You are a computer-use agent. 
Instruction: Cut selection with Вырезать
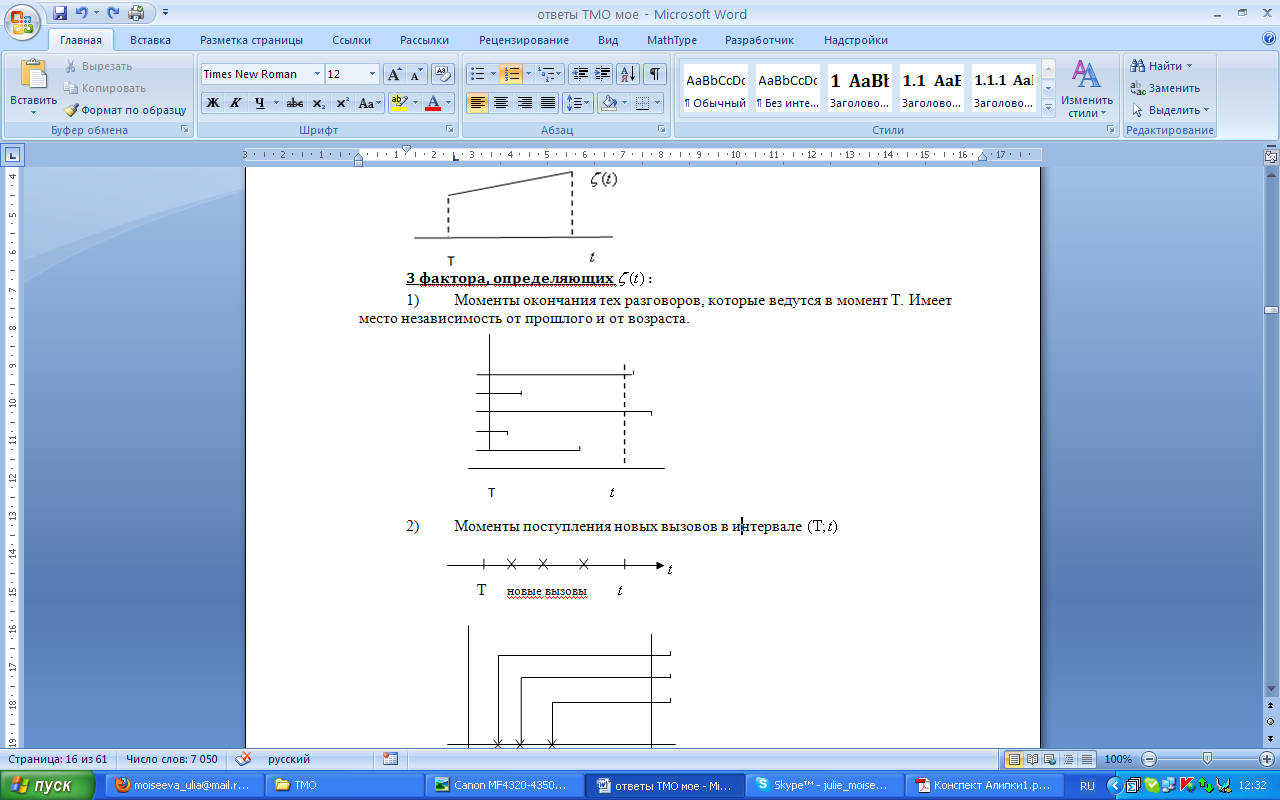(98, 66)
